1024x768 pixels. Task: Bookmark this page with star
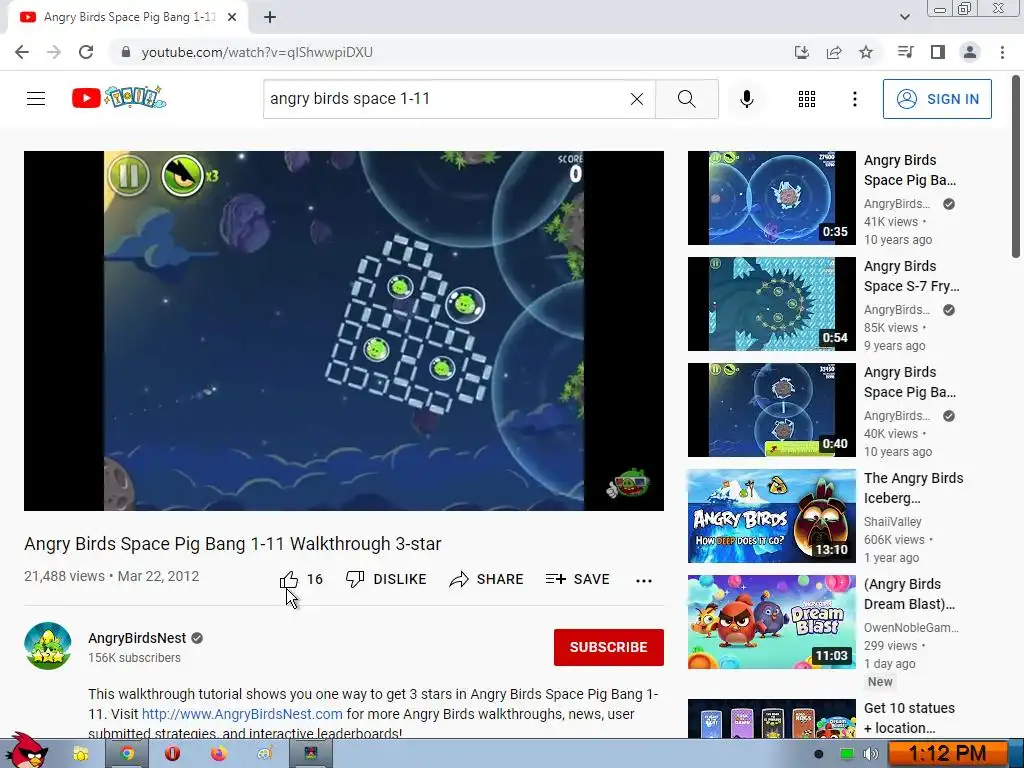866,52
